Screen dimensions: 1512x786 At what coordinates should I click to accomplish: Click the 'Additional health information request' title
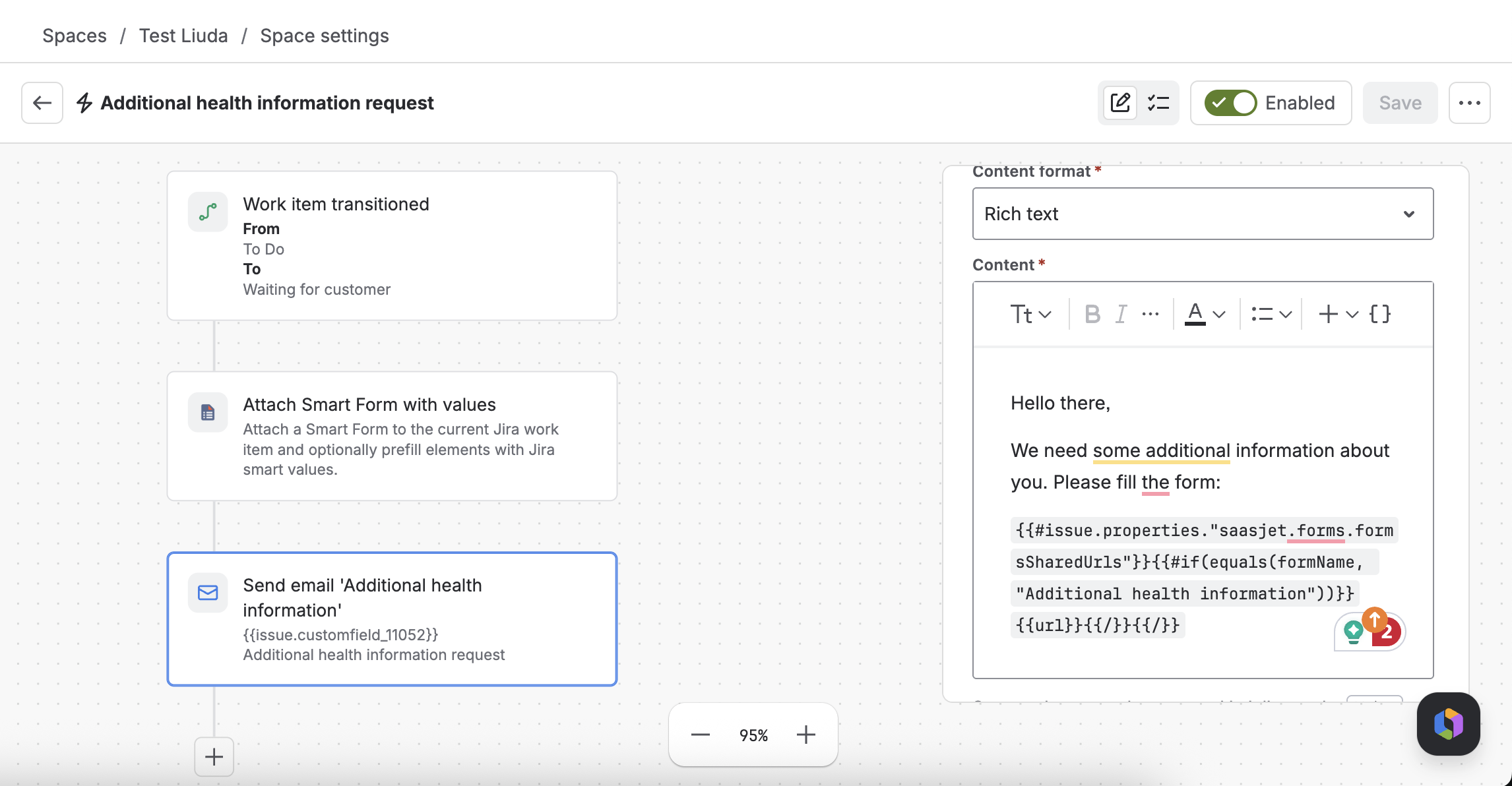click(267, 103)
